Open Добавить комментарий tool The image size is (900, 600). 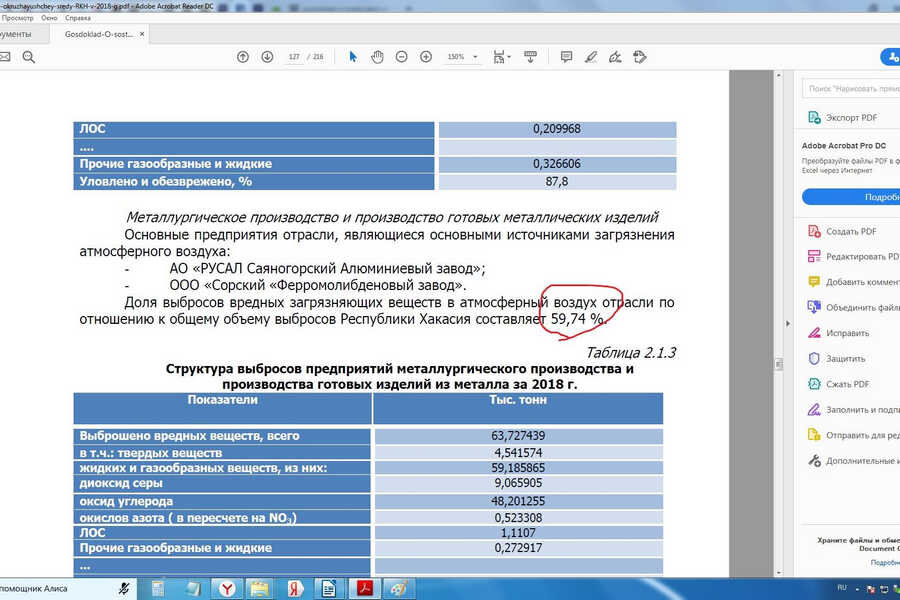pos(854,282)
